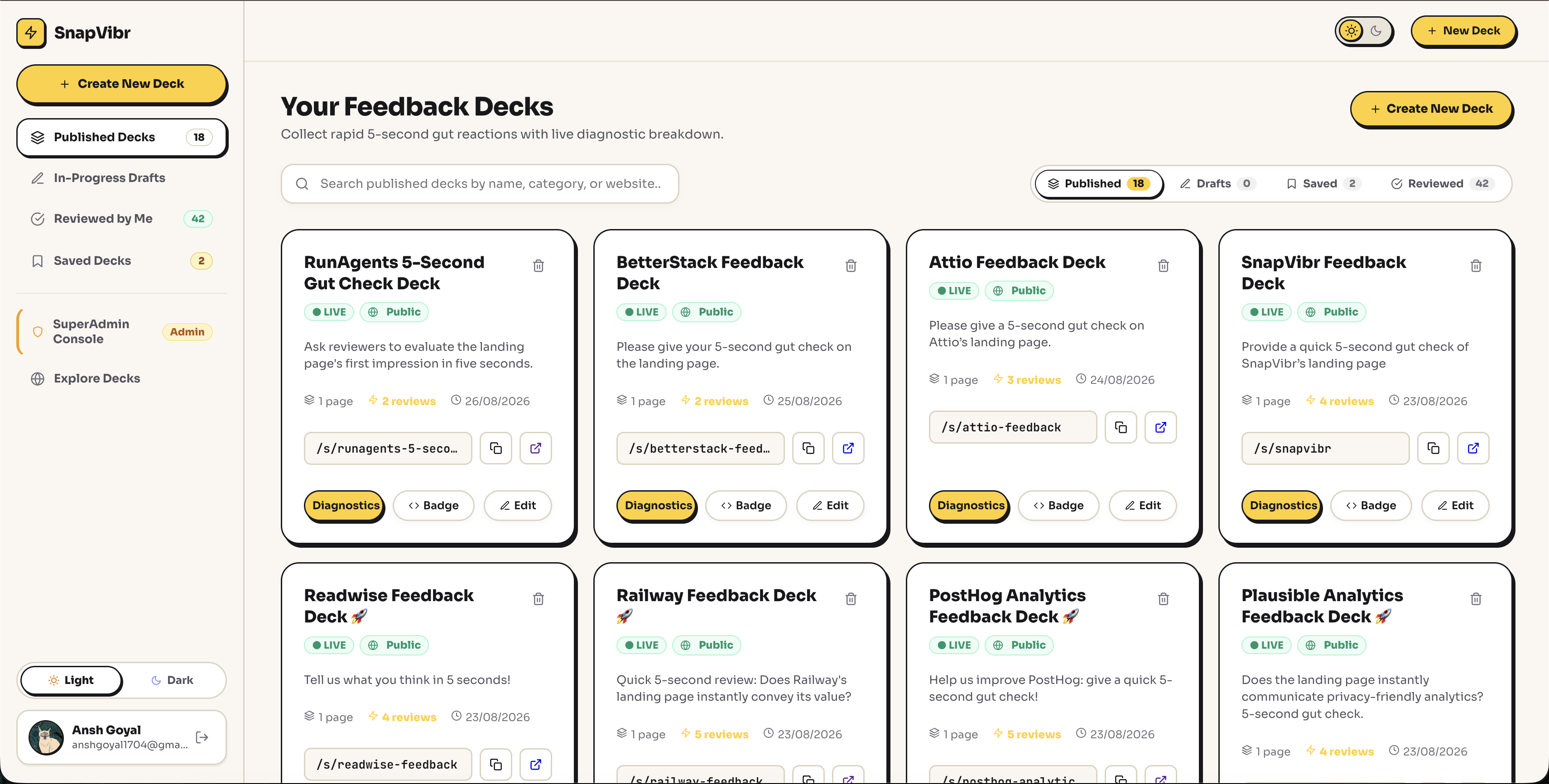Switch to Dark theme in sidebar
Viewport: 1549px width, 784px height.
(172, 680)
